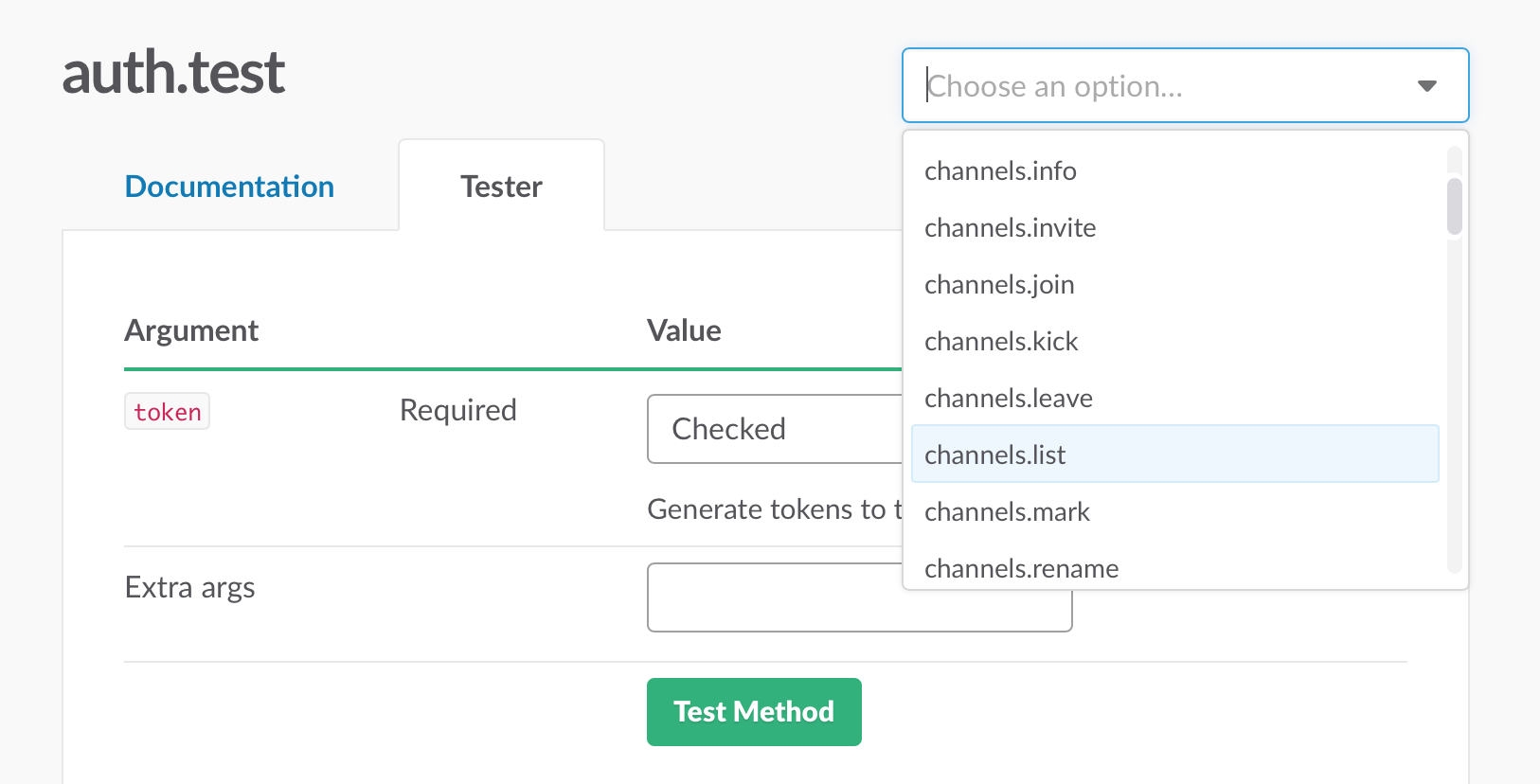The image size is (1540, 784).
Task: Click the auth.test page heading
Action: 173,73
